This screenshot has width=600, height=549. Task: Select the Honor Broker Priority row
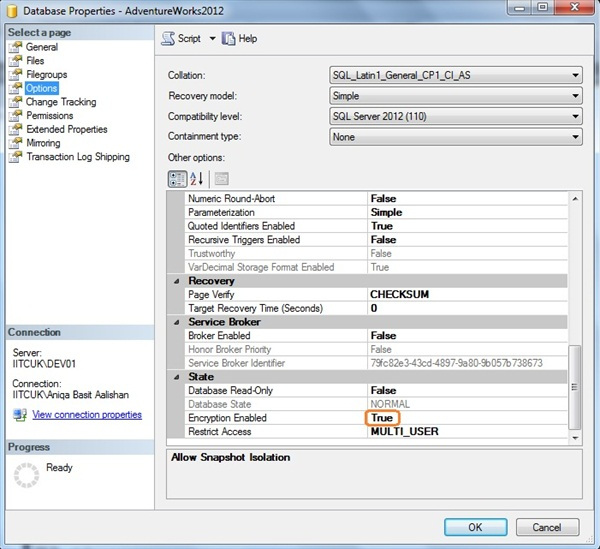376,350
